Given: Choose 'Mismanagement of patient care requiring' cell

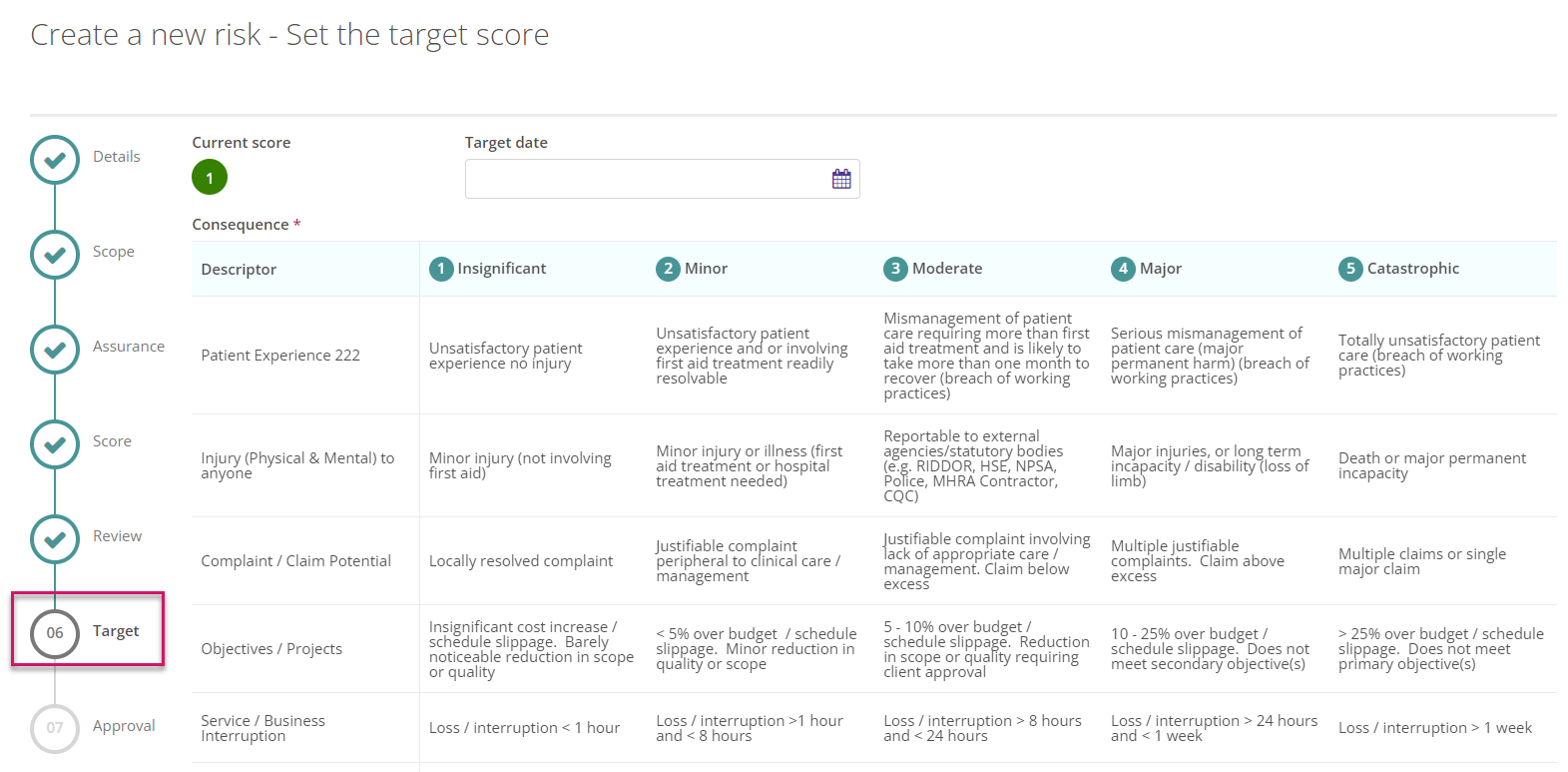Looking at the screenshot, I should pyautogui.click(x=986, y=356).
